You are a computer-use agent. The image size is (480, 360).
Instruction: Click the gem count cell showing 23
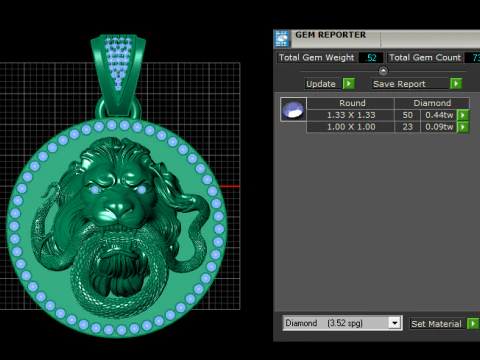point(407,127)
